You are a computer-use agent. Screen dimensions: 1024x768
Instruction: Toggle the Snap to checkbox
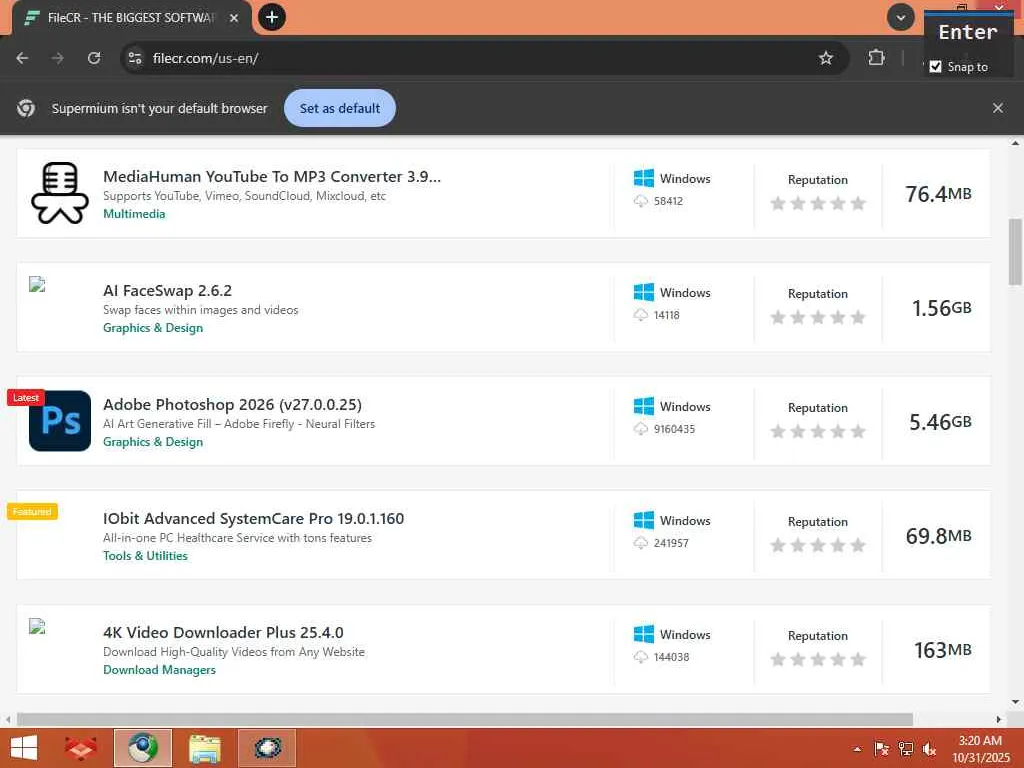pos(935,67)
